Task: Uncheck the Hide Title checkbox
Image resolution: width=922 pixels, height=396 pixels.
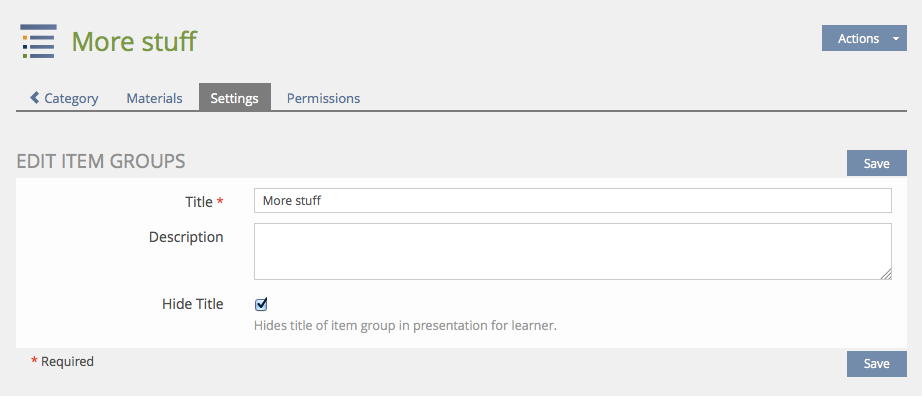Action: pyautogui.click(x=261, y=304)
